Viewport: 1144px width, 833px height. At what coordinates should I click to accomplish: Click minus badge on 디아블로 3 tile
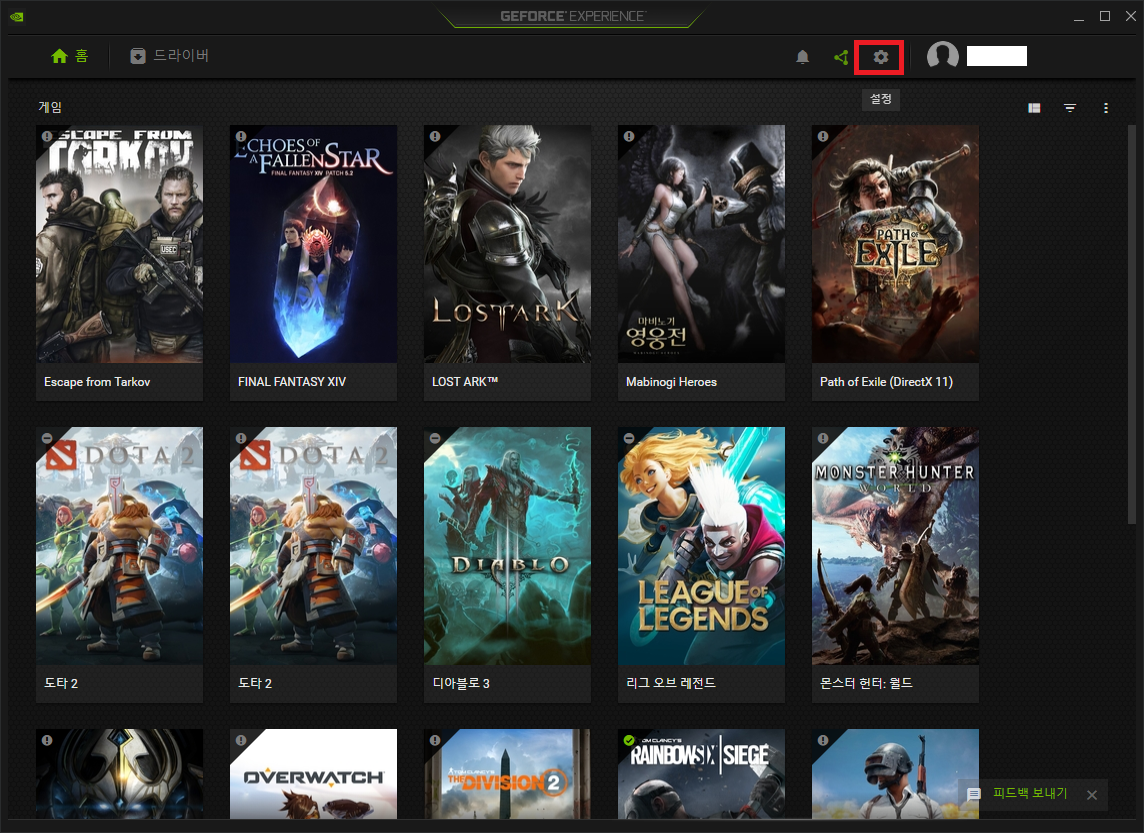(x=435, y=438)
